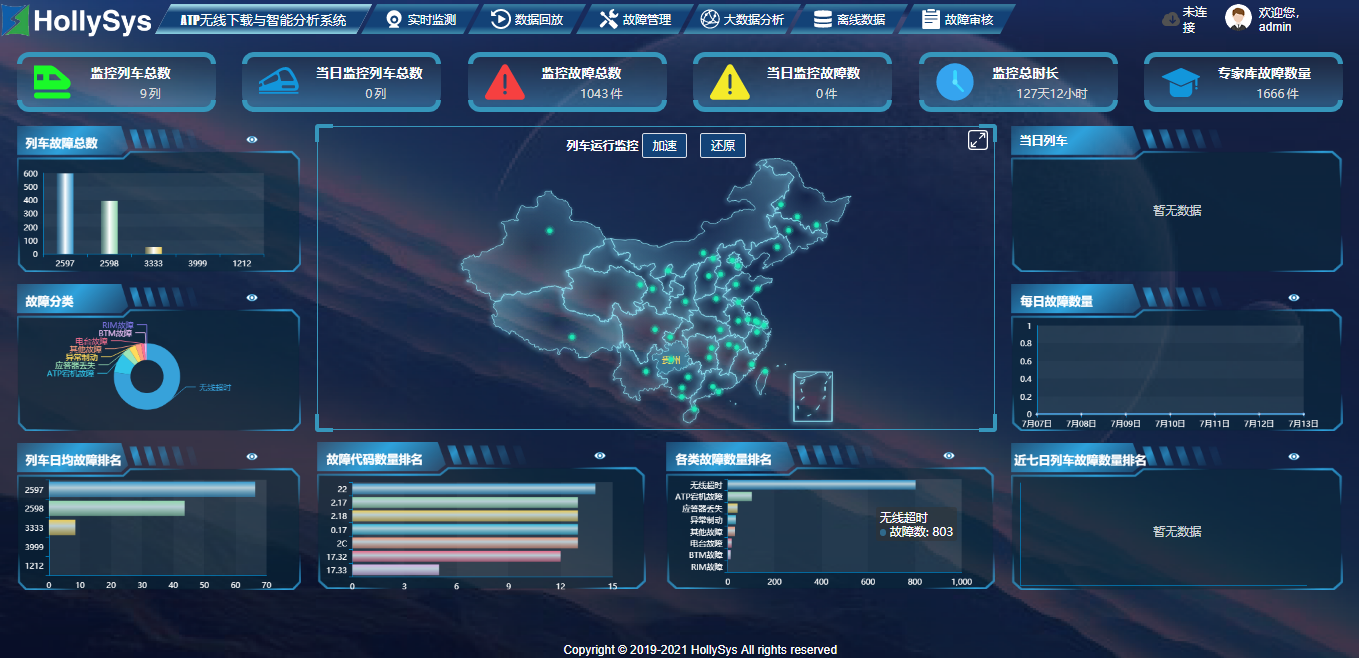Click the cloud connection status icon

pyautogui.click(x=1170, y=19)
